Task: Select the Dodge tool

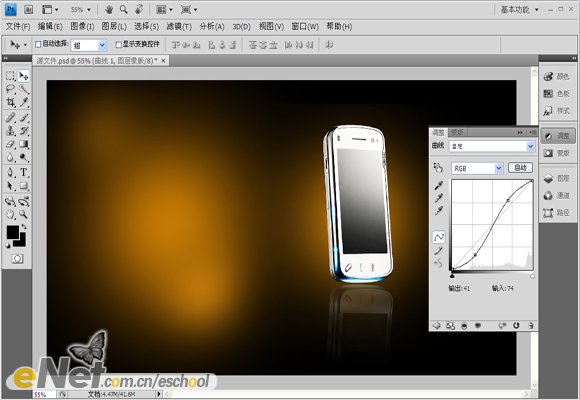Action: click(x=24, y=158)
